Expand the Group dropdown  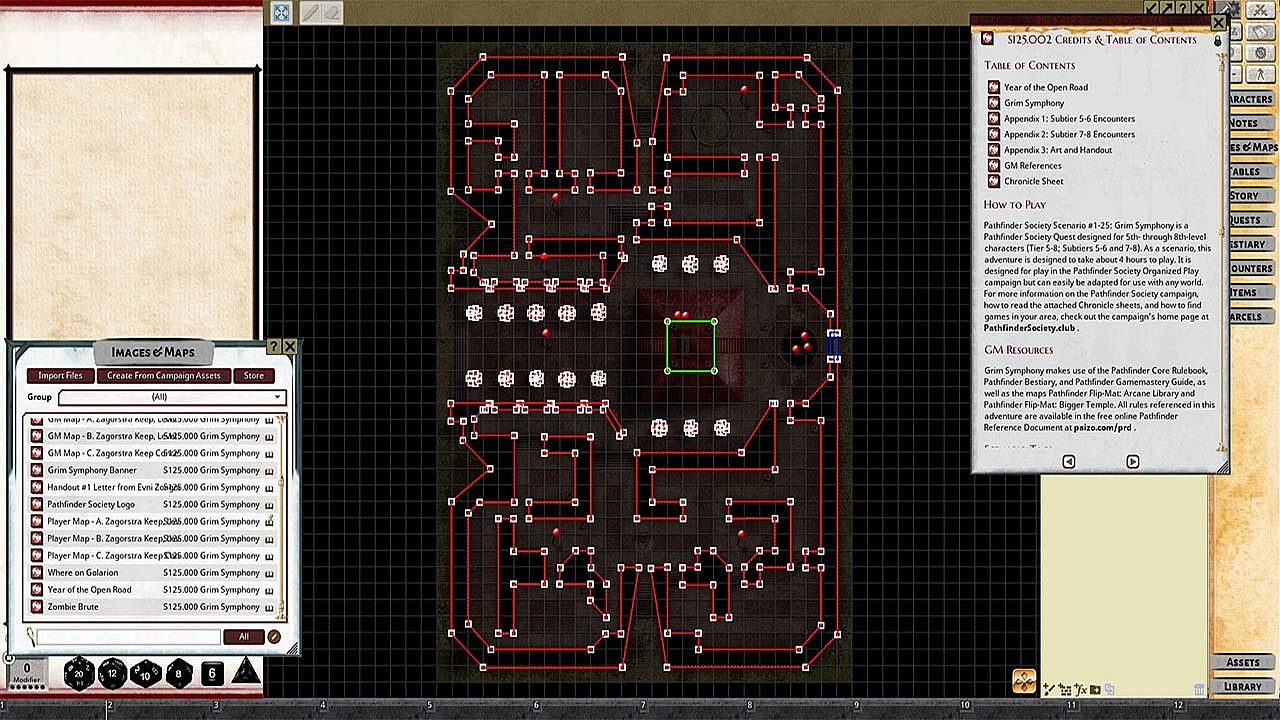[172, 397]
